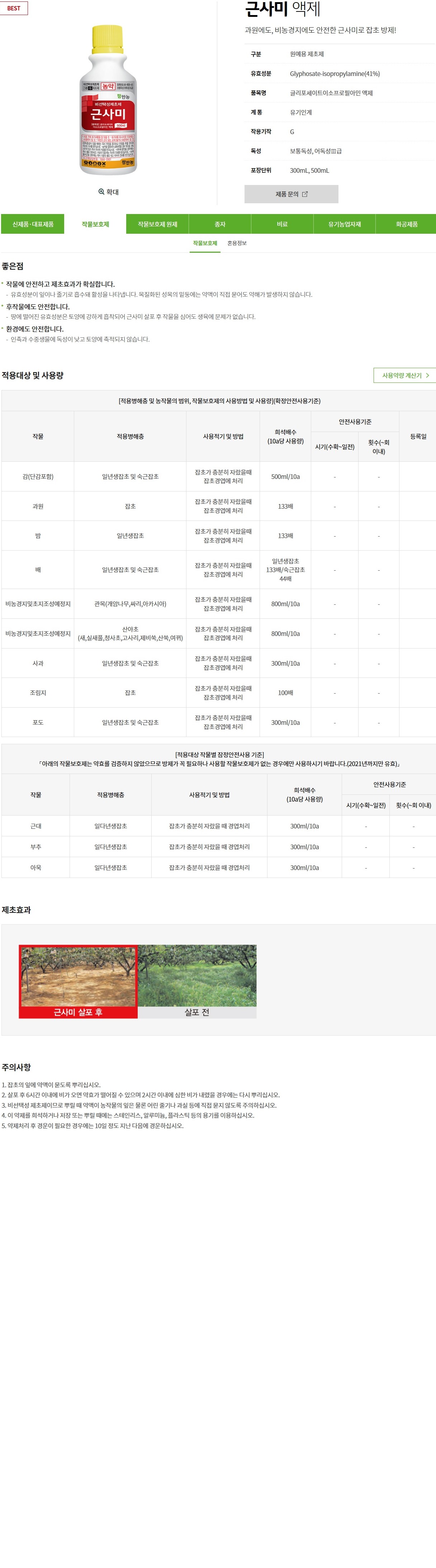
Task: Click the 근사미 액제 product title
Action: tap(283, 9)
